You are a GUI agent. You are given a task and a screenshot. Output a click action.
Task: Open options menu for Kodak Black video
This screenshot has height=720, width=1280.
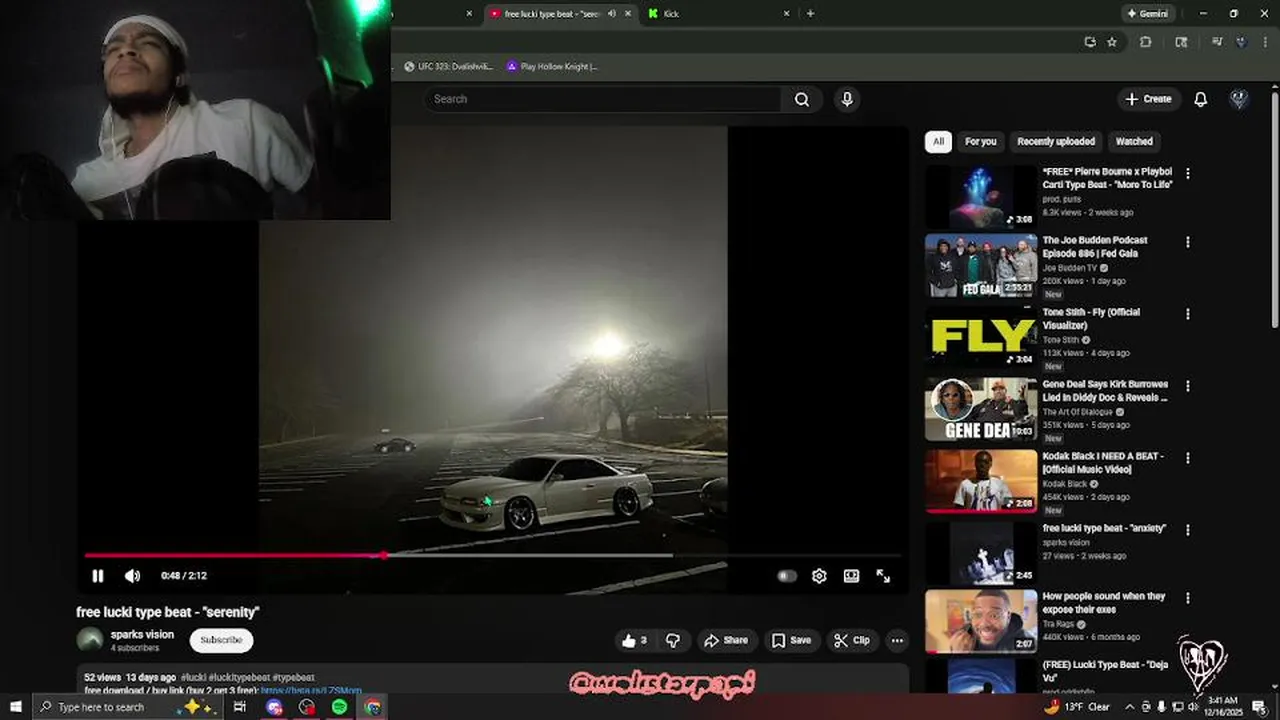[1187, 458]
